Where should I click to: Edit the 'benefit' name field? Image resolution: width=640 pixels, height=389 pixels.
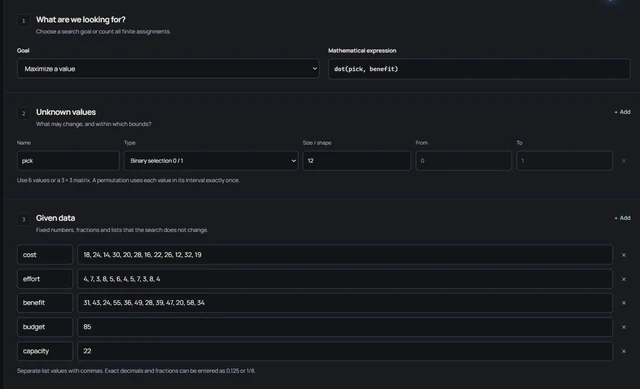(45, 303)
